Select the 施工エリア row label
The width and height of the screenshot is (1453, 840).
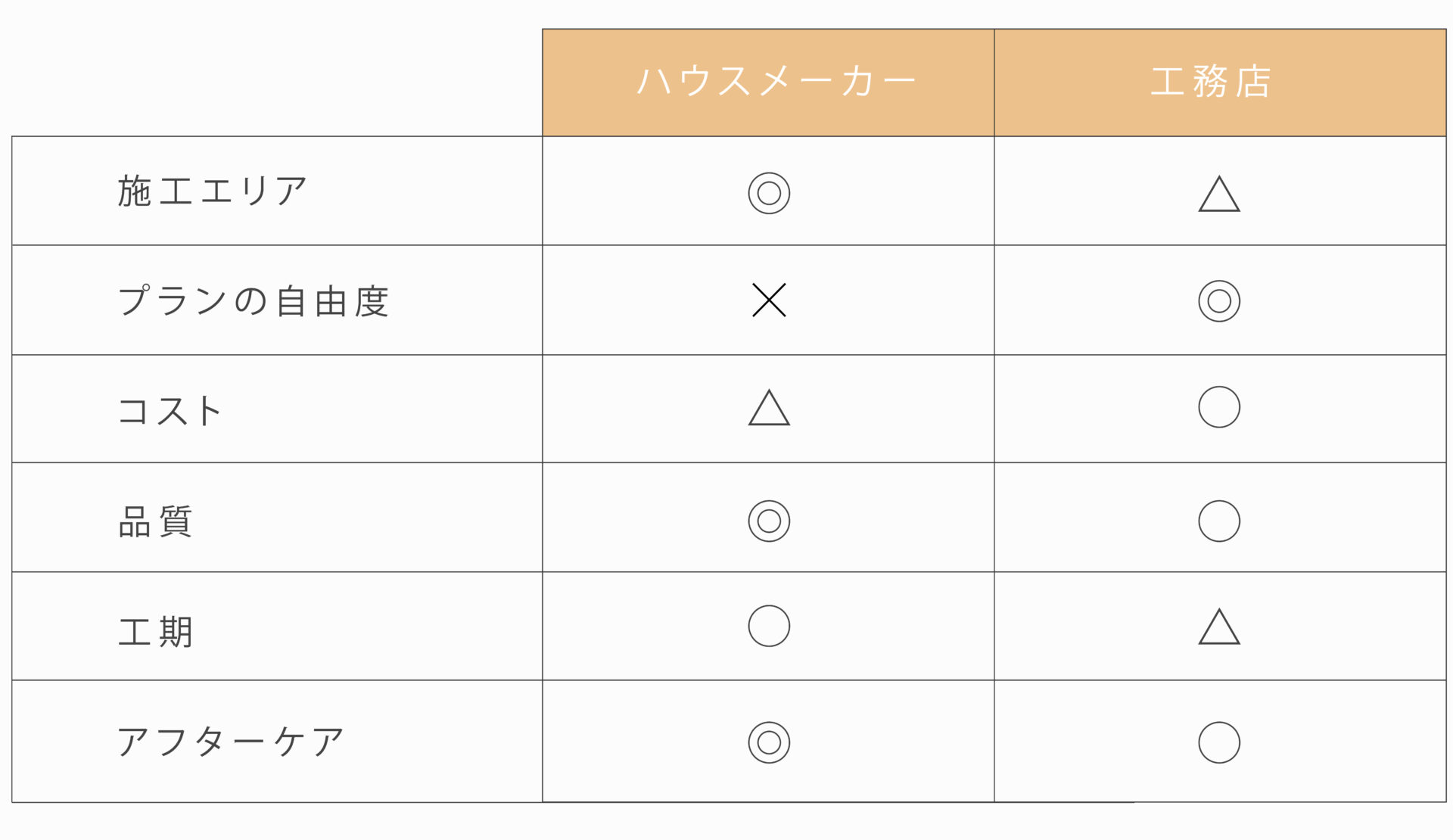click(212, 191)
